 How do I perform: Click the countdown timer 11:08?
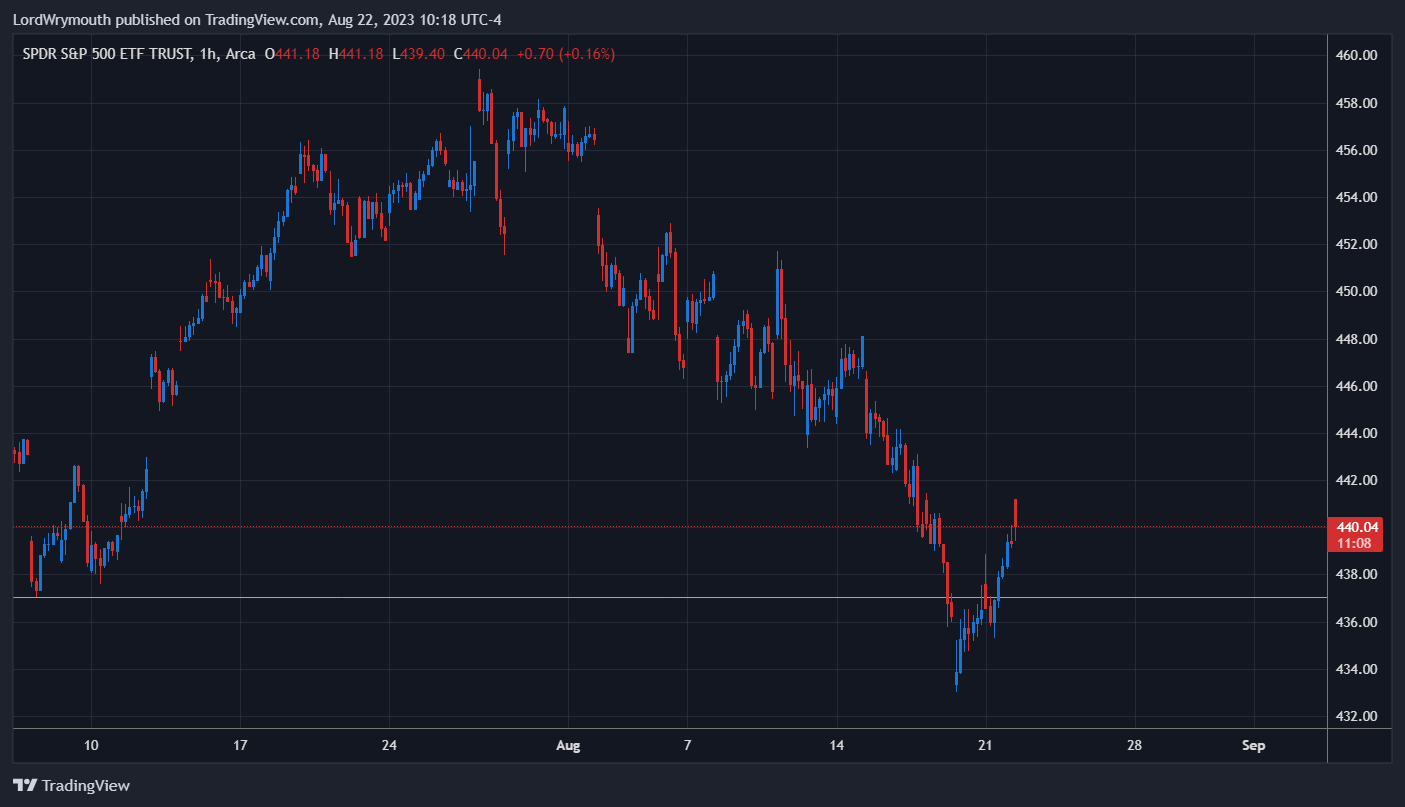1353,543
